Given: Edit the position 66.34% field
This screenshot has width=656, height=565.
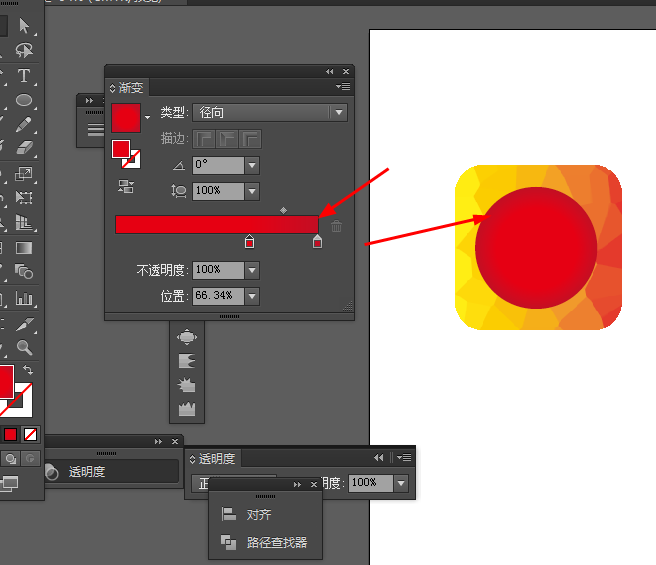Looking at the screenshot, I should (218, 296).
